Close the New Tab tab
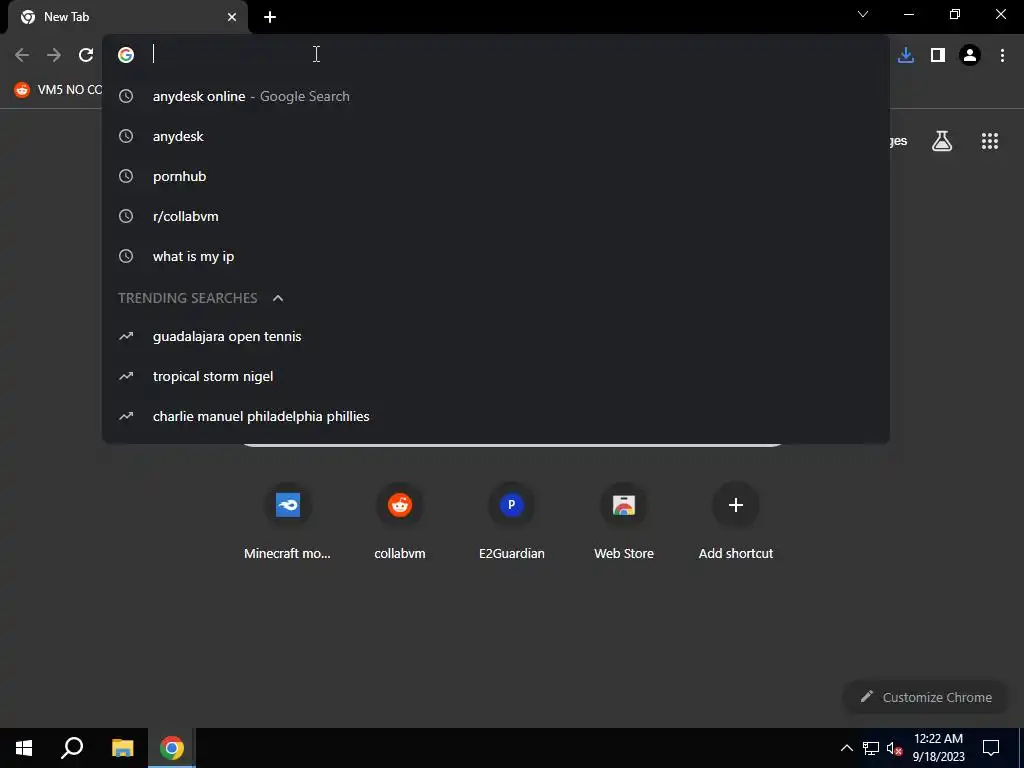 click(232, 17)
